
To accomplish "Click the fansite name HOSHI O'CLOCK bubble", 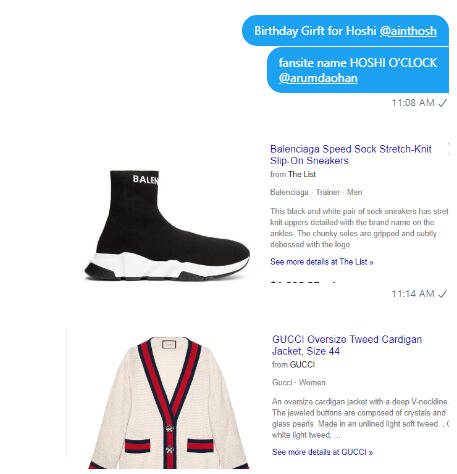I will click(x=358, y=70).
